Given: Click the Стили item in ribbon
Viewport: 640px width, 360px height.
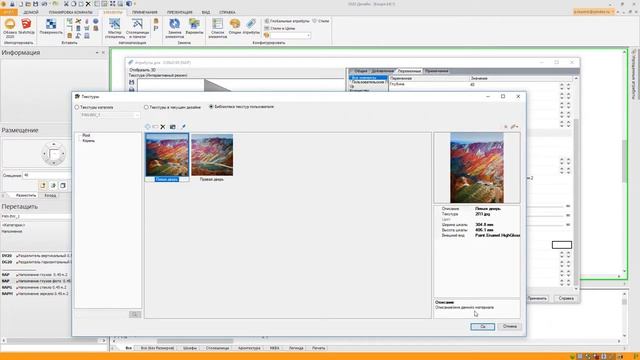Looking at the screenshot, I should (321, 21).
